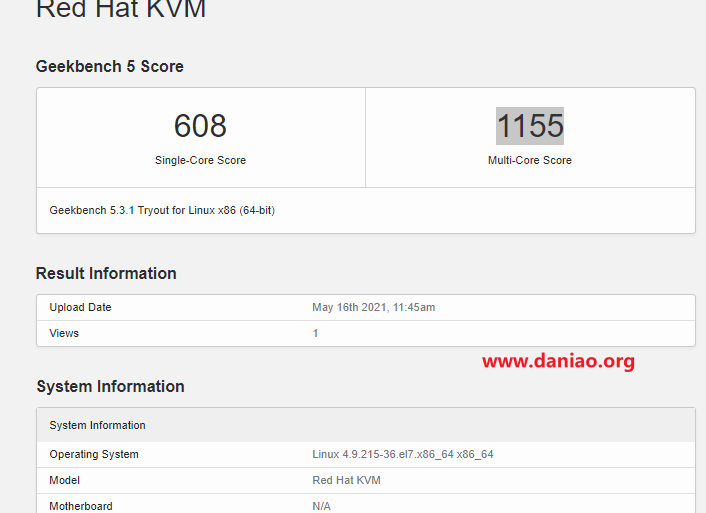
Task: Click the Geekbench 5.3.1 Tryout version text
Action: [x=162, y=210]
